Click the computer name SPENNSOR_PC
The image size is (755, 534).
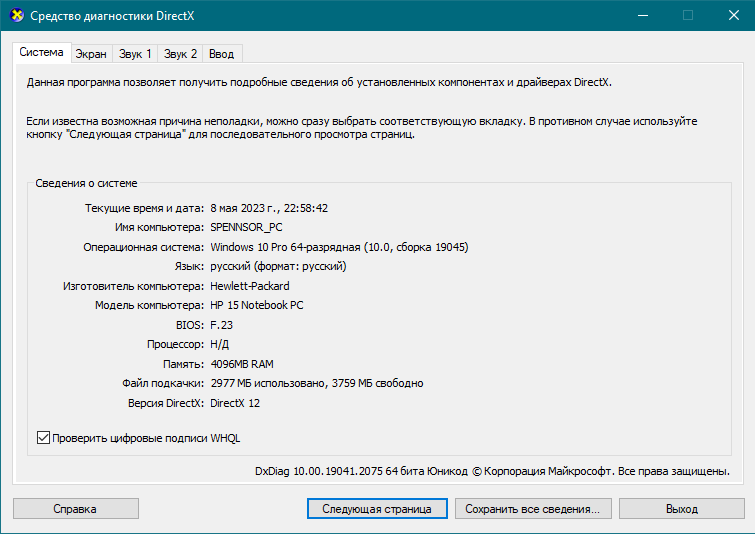(x=246, y=227)
